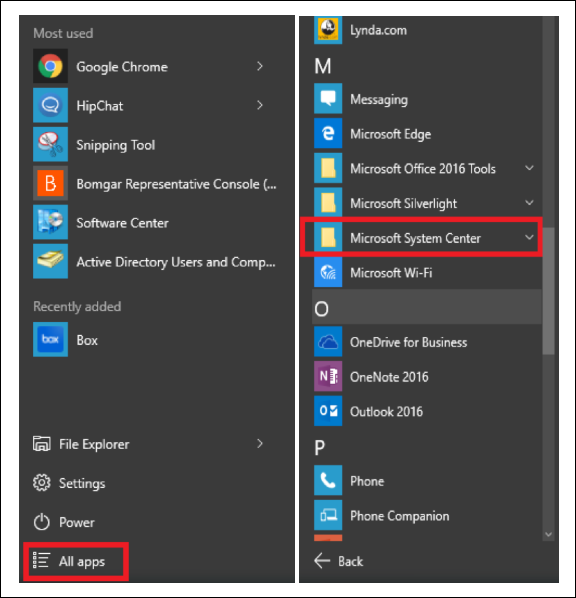Click the Back label text
Viewport: 576px width, 598px height.
pyautogui.click(x=351, y=561)
